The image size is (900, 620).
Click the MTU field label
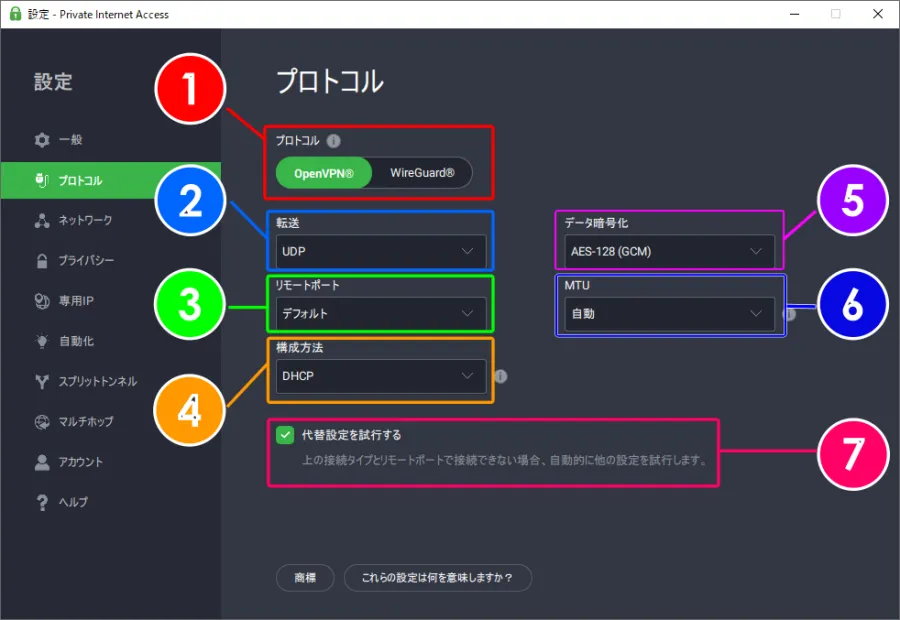coord(577,285)
